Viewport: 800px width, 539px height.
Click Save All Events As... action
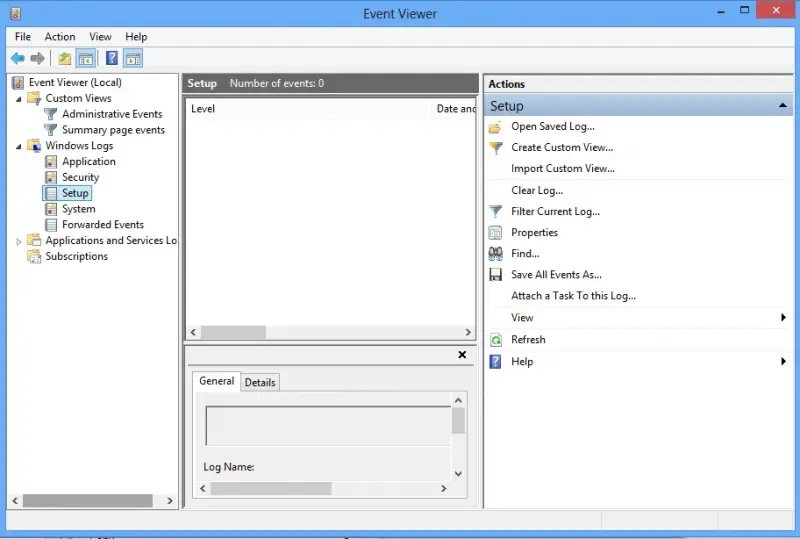556,275
